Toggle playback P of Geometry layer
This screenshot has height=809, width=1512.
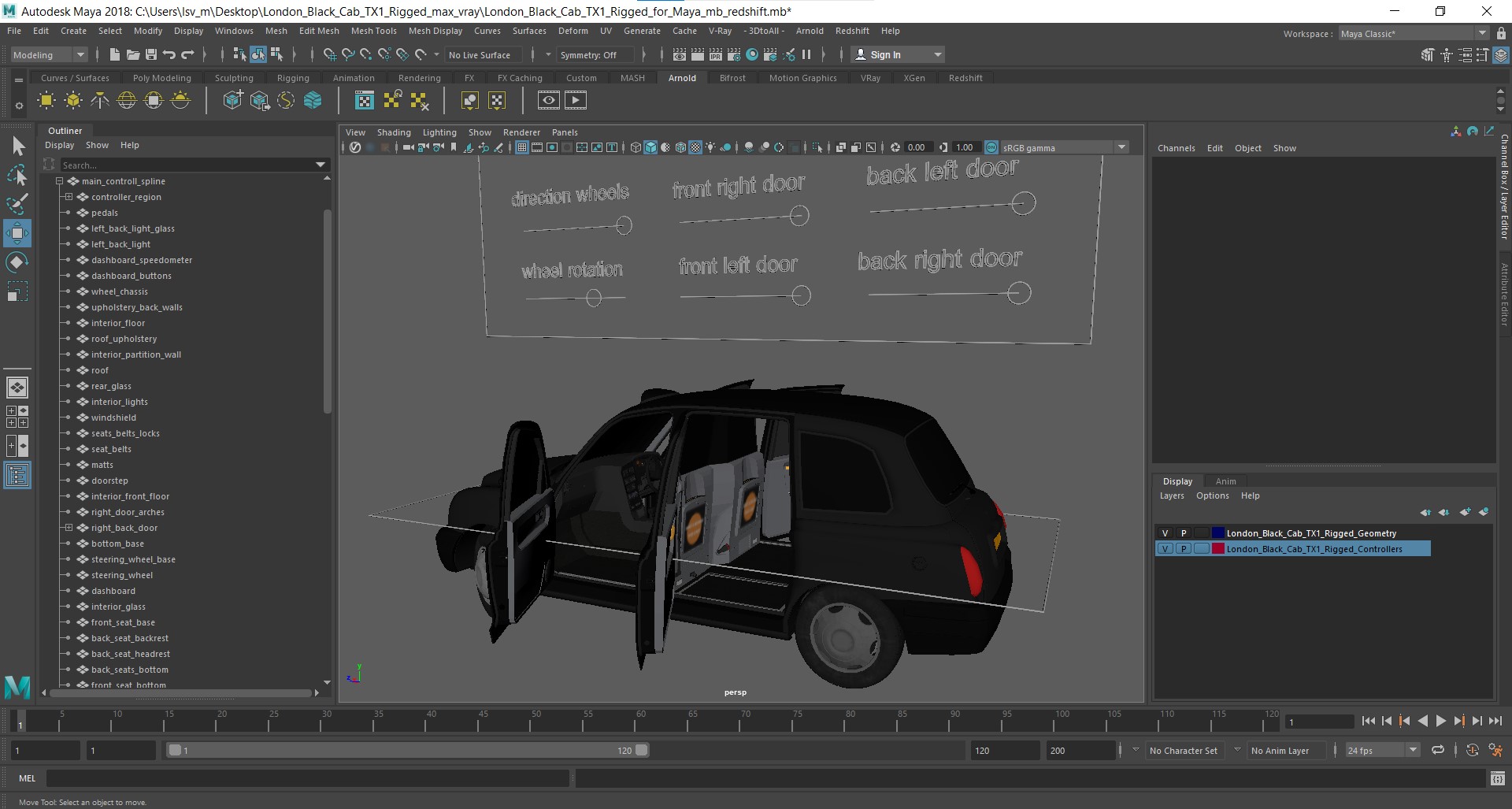click(x=1184, y=533)
